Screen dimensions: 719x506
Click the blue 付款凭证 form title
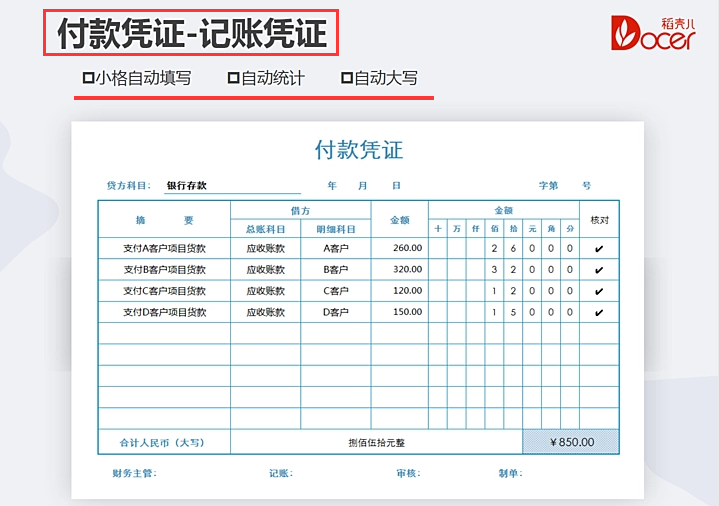coord(359,150)
